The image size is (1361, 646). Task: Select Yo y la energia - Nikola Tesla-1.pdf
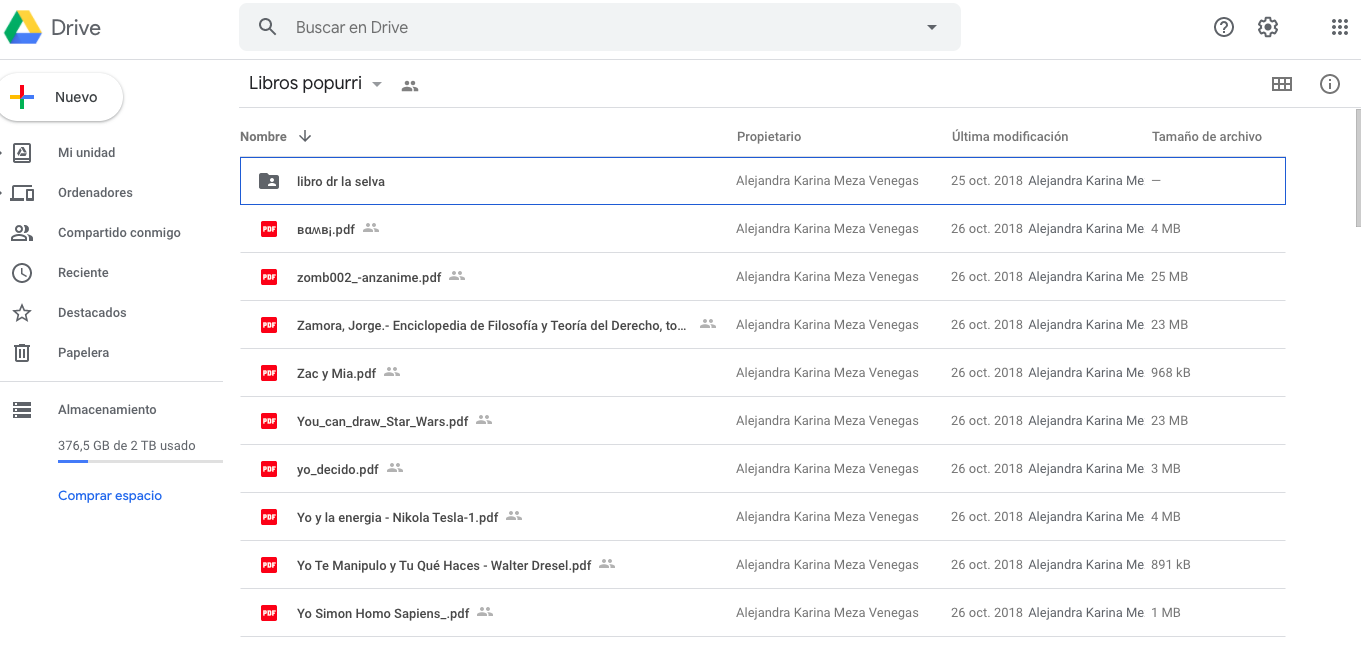pos(763,517)
